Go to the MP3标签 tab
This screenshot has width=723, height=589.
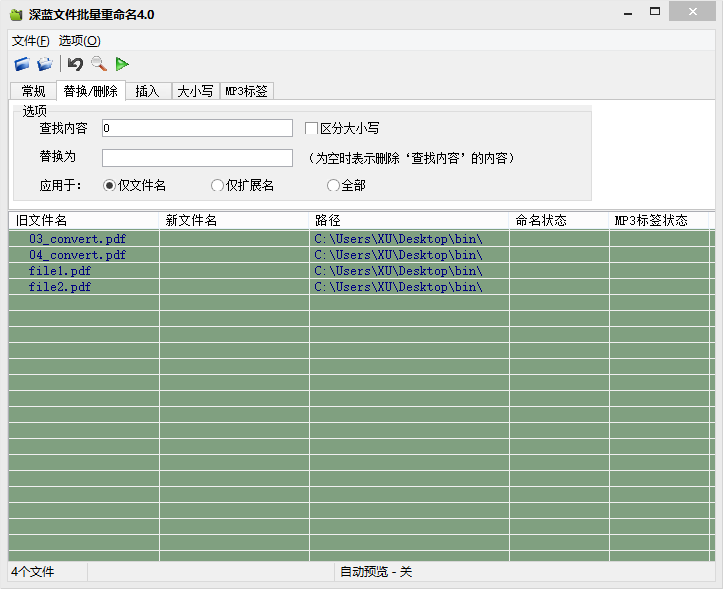click(x=246, y=91)
